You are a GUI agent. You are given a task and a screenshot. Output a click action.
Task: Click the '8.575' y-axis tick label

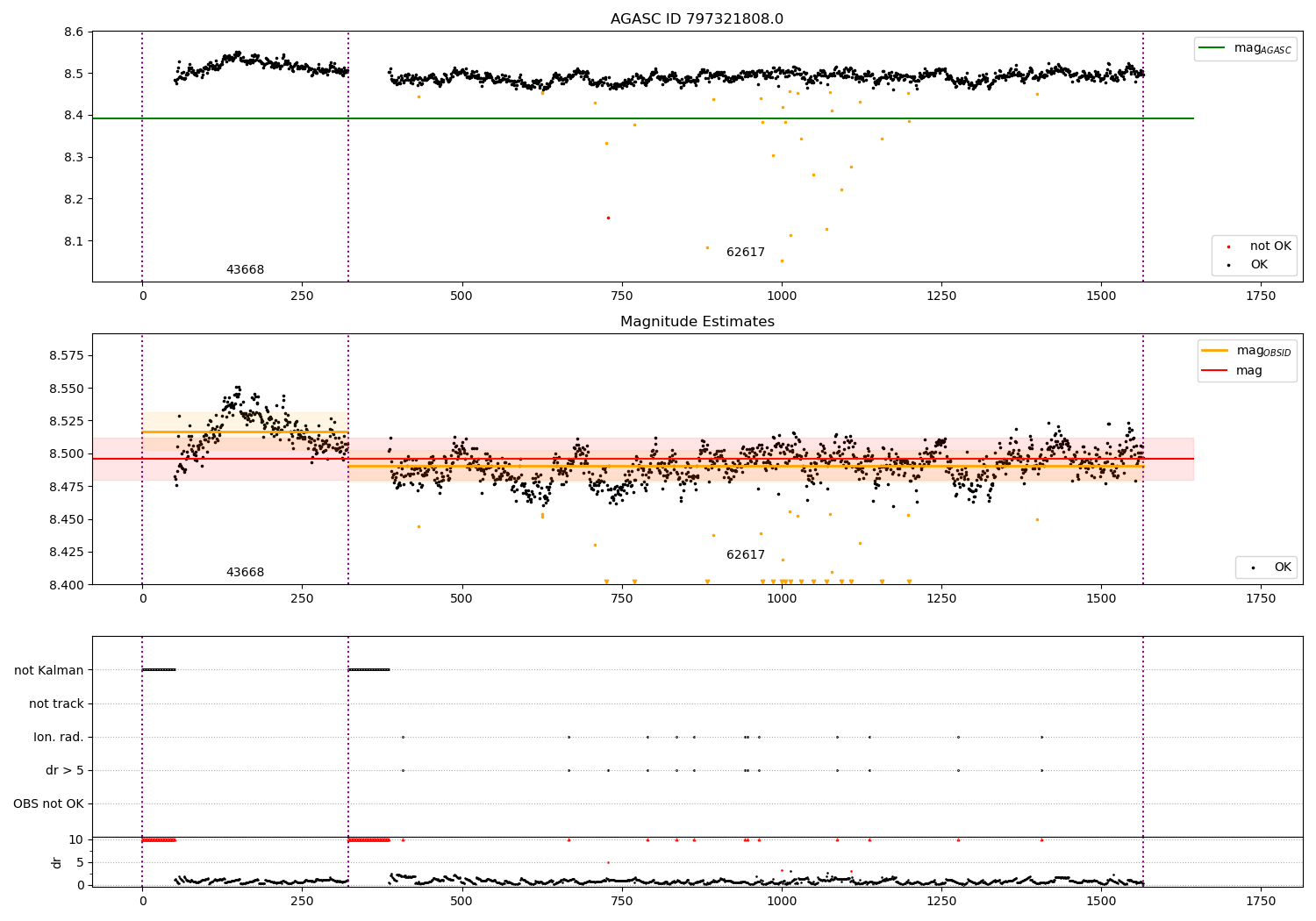[67, 355]
